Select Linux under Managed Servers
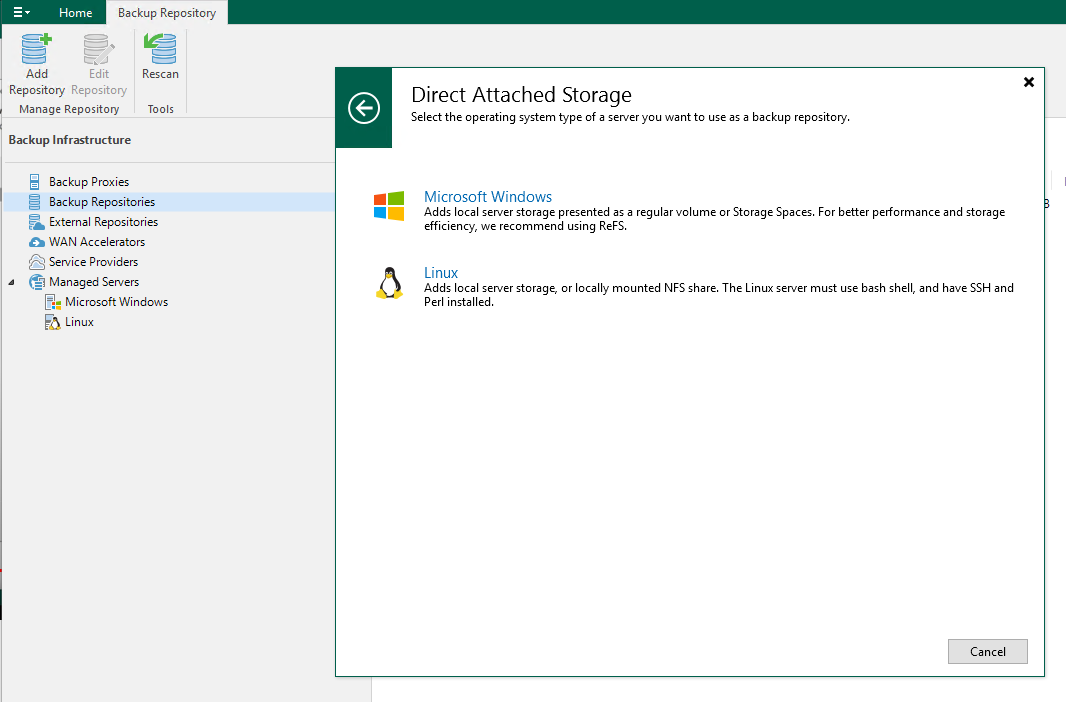 point(79,322)
